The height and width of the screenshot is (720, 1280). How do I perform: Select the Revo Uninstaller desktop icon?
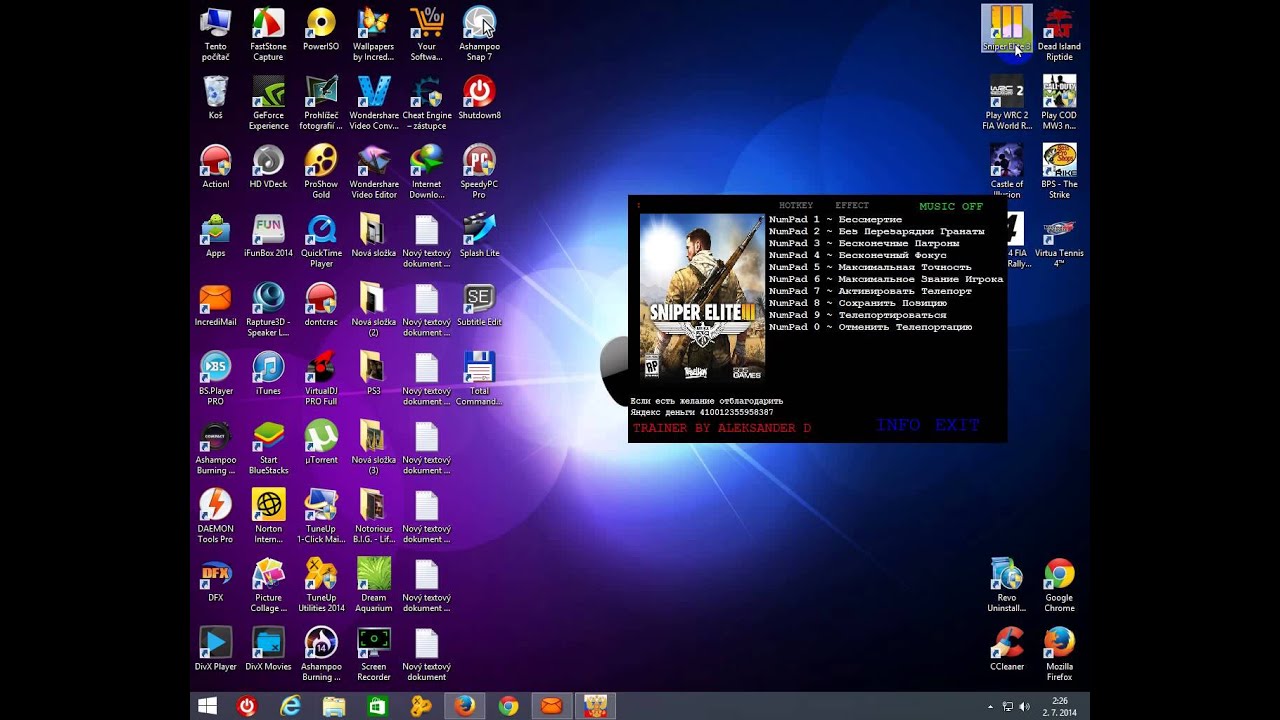click(x=1006, y=585)
